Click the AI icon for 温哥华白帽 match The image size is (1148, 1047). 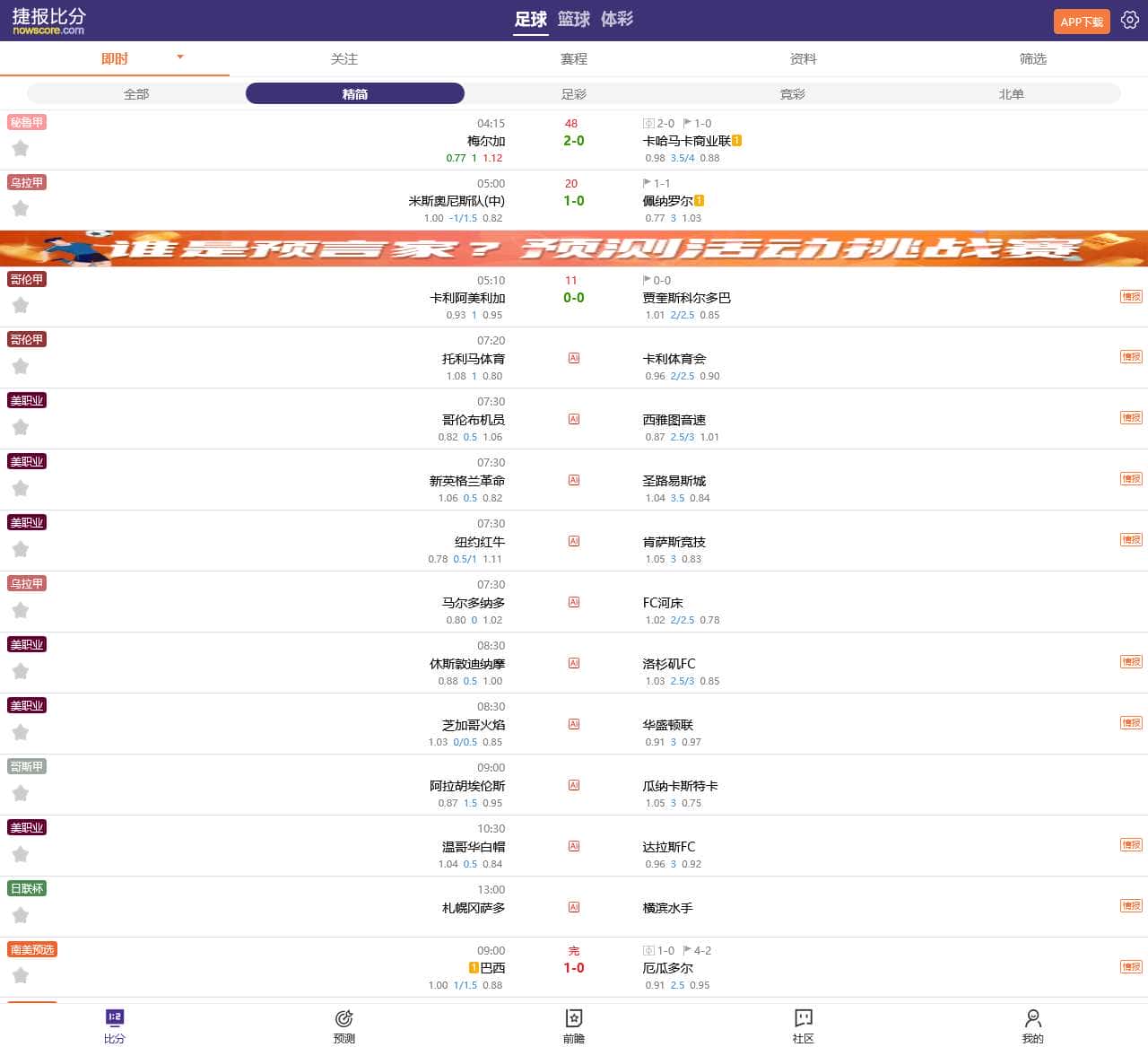tap(573, 846)
